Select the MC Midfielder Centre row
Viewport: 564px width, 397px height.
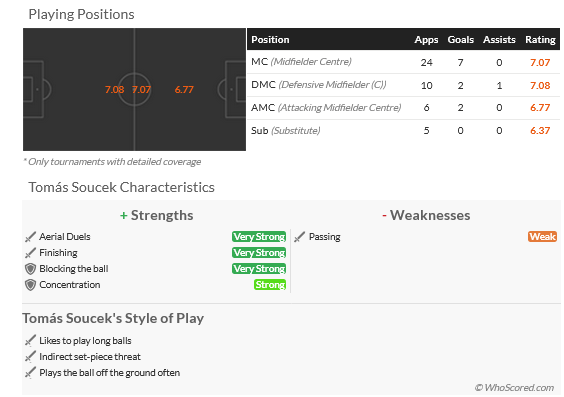403,62
